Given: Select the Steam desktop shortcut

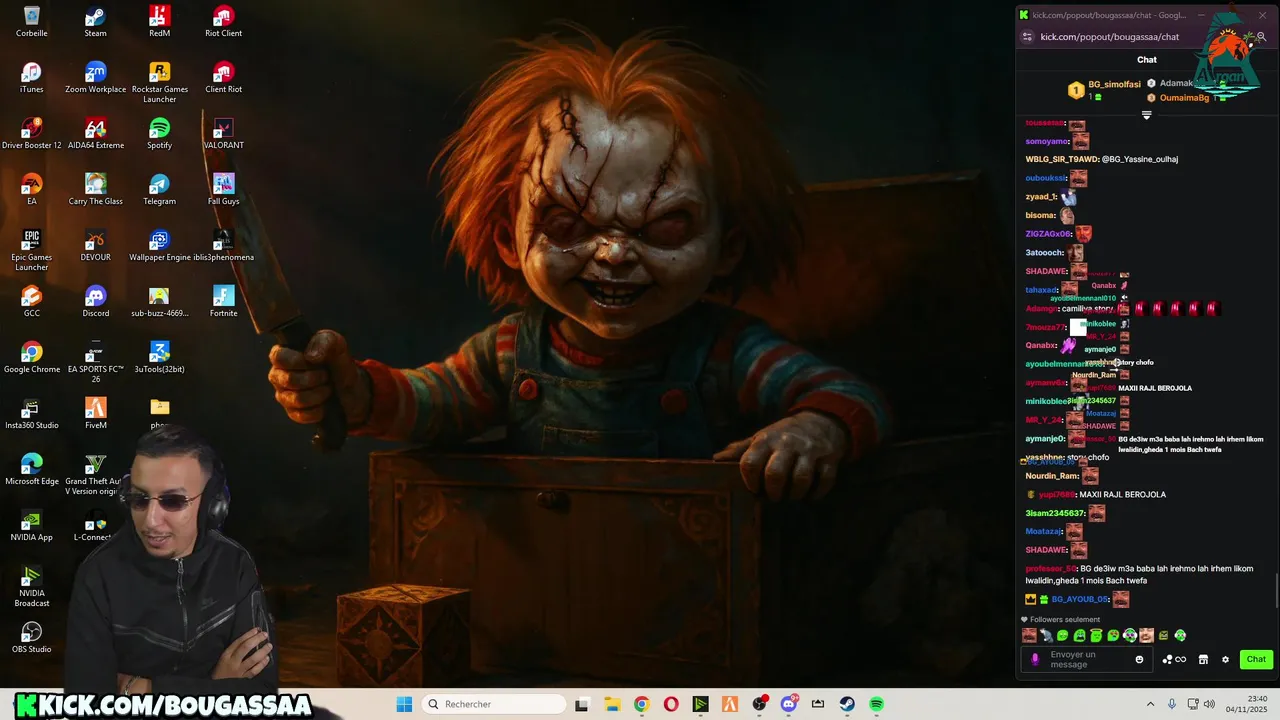Looking at the screenshot, I should coord(96,22).
